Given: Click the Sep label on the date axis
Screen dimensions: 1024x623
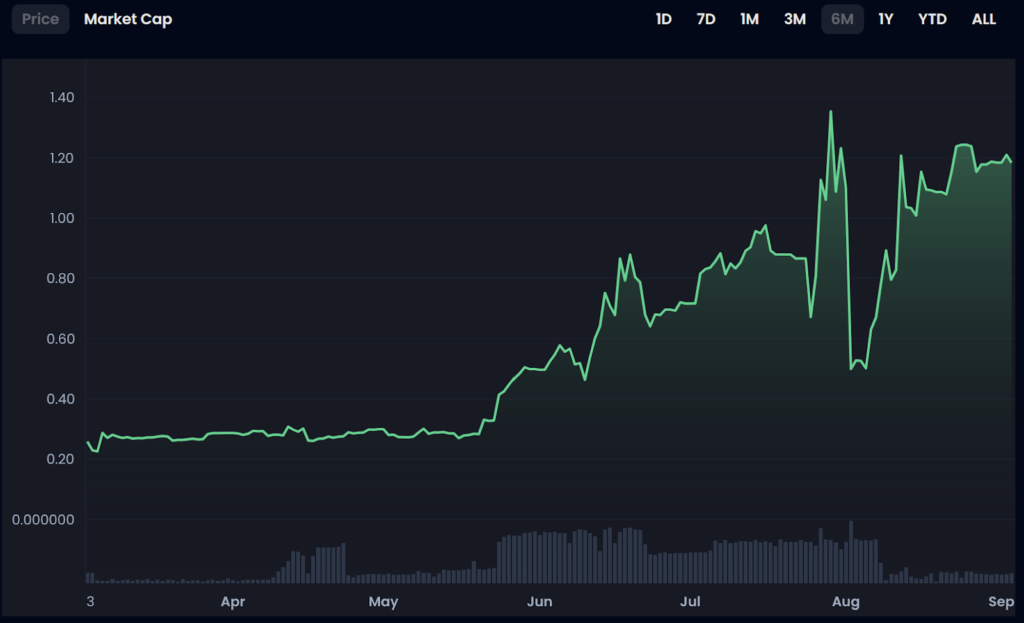Looking at the screenshot, I should pos(999,602).
